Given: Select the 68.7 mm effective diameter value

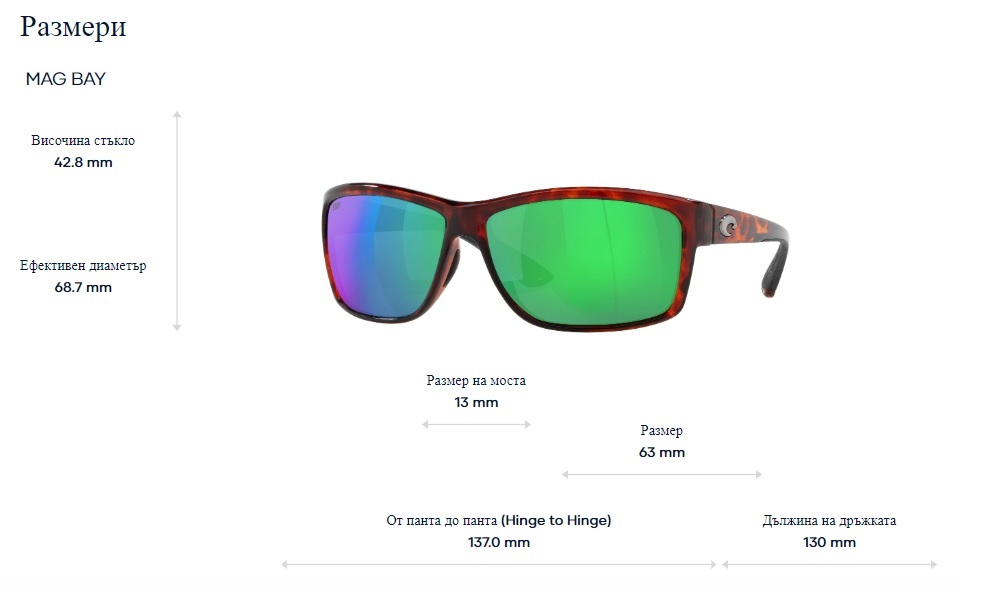Looking at the screenshot, I should (83, 287).
